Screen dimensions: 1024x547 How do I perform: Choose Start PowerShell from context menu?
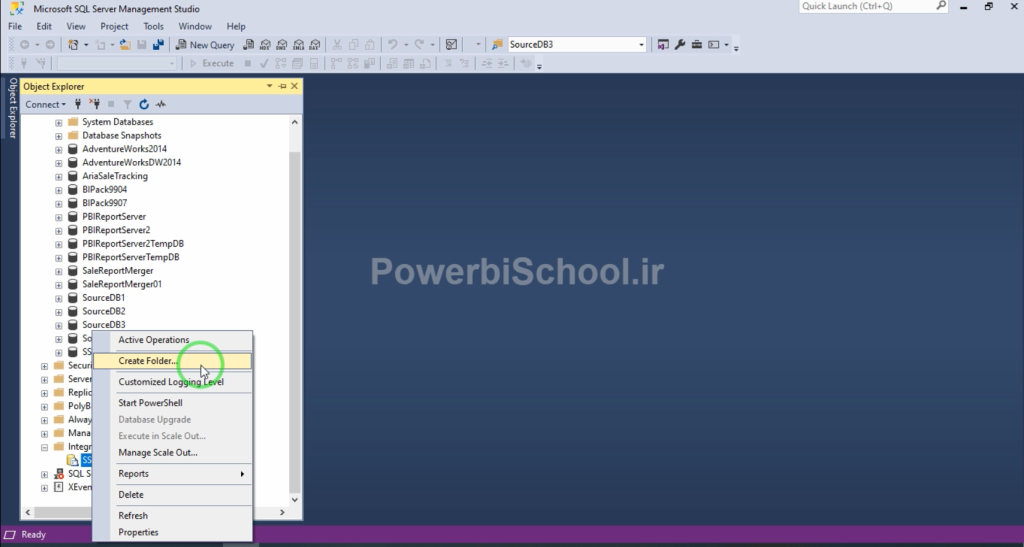click(150, 403)
